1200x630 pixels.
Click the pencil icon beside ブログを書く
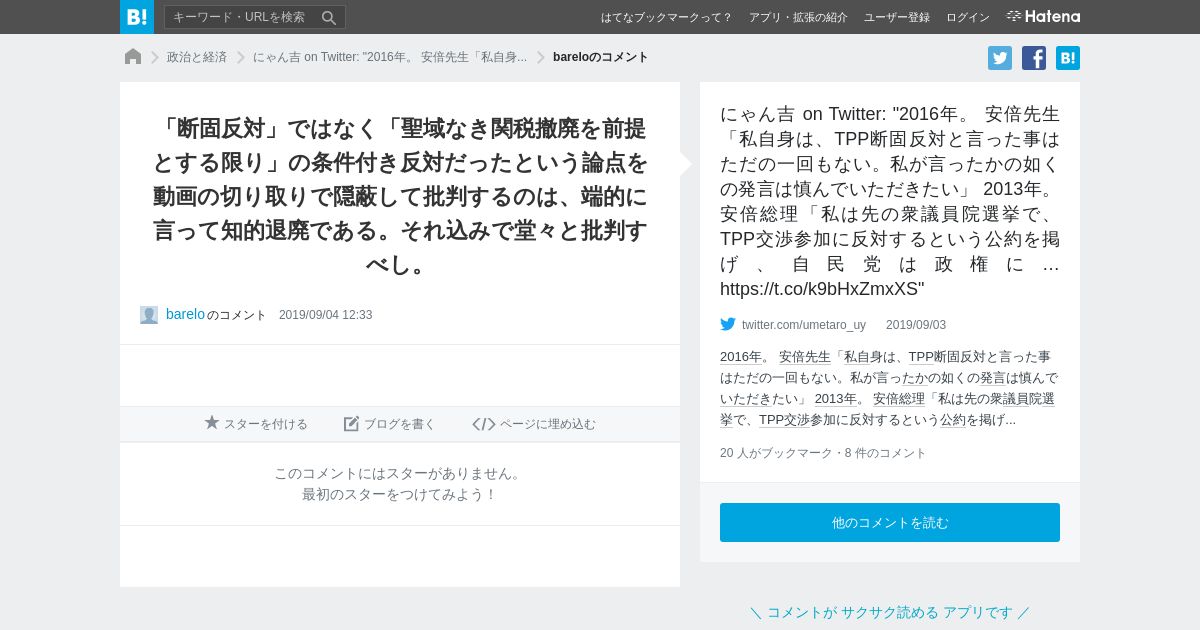coord(351,424)
